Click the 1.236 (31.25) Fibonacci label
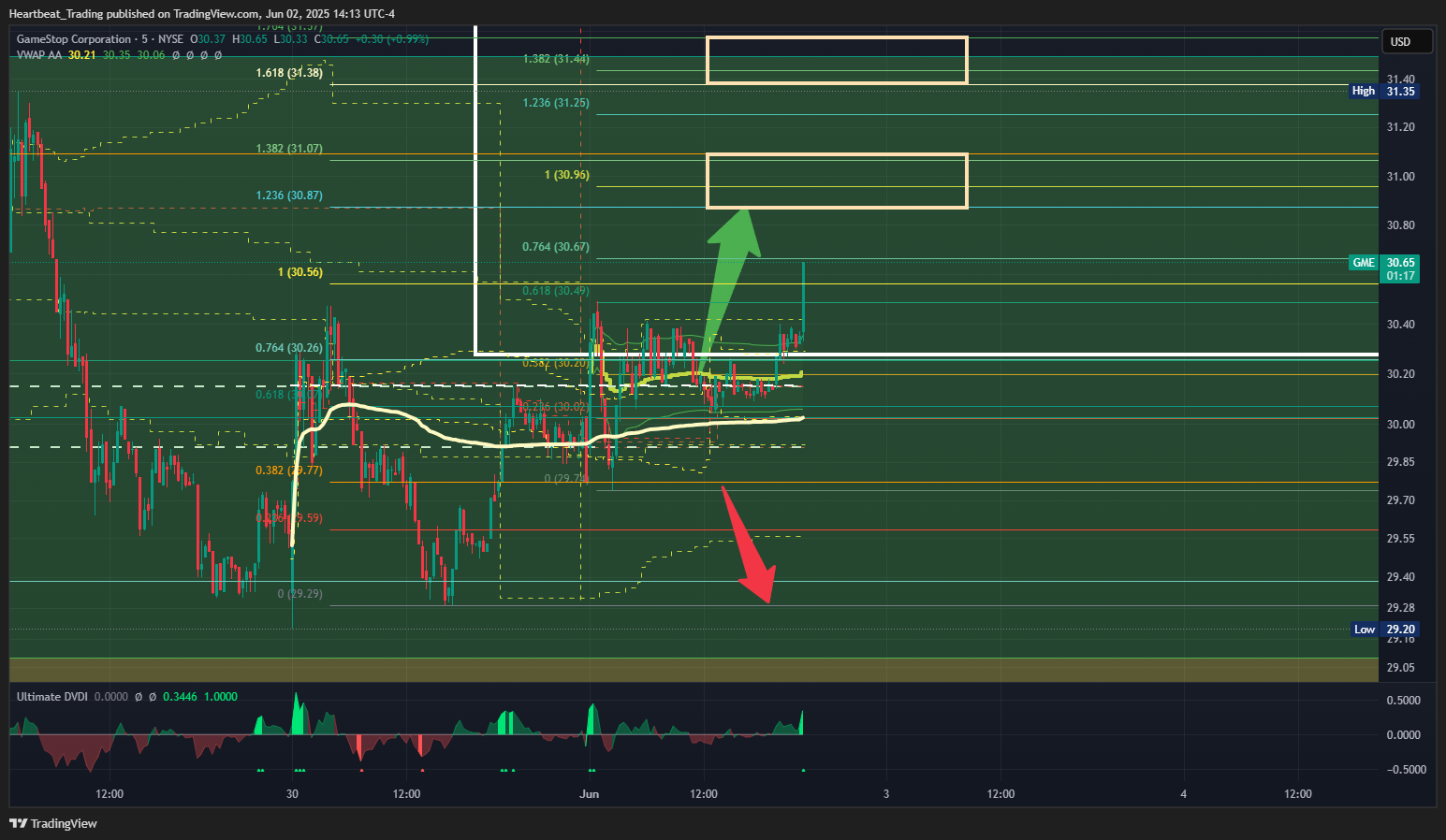 pos(556,103)
